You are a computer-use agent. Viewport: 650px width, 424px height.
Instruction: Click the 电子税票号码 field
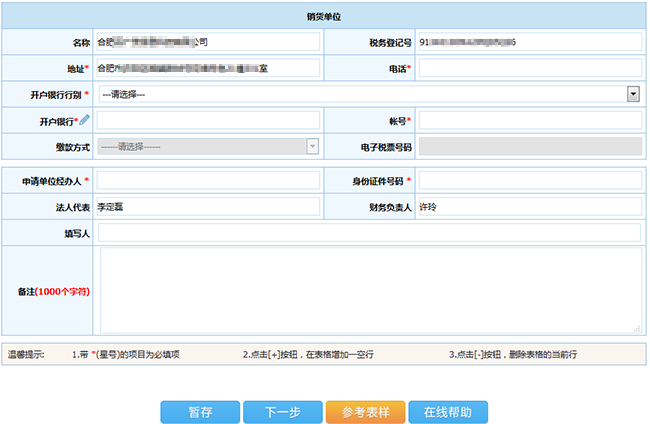528,146
